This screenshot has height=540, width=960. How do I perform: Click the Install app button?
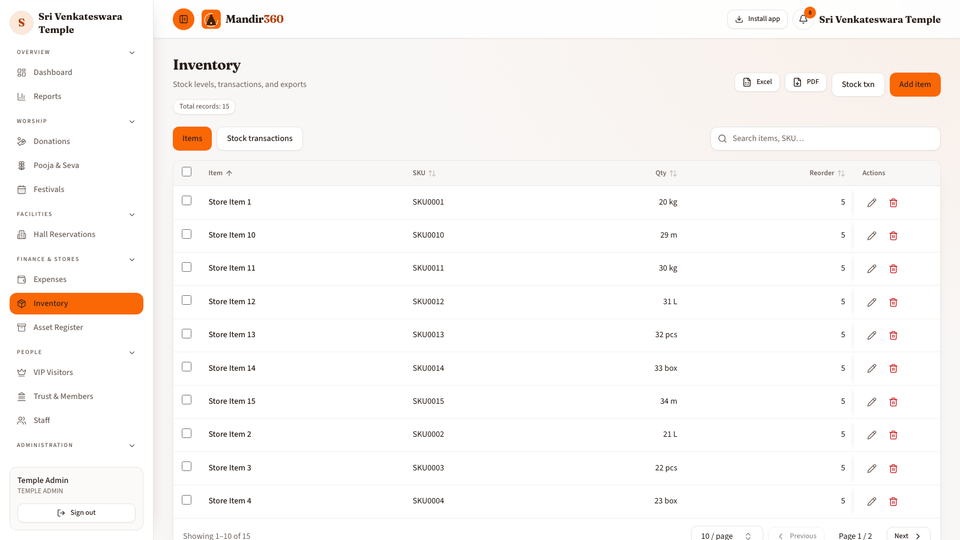(757, 19)
